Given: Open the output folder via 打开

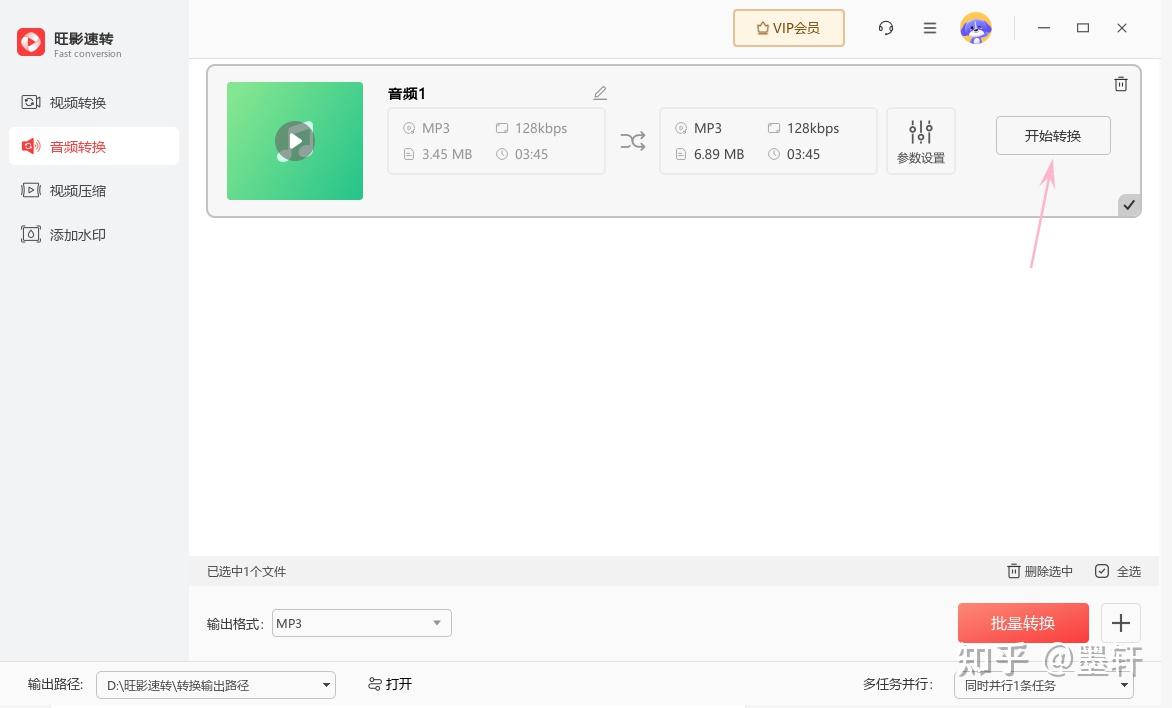Looking at the screenshot, I should (x=390, y=684).
